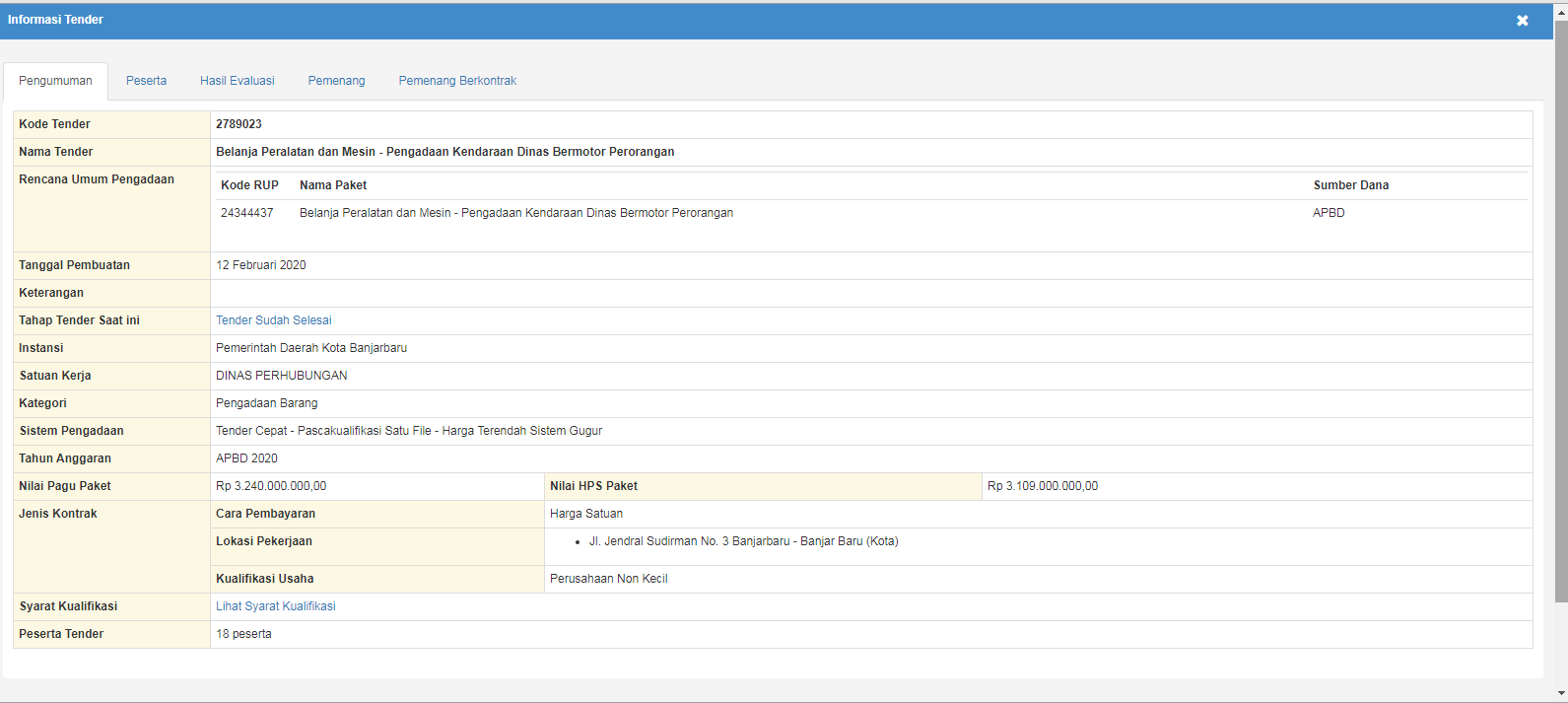Viewport: 1568px width, 703px height.
Task: Click the DINAS PERHUBUNGAN value
Action: 282,376
